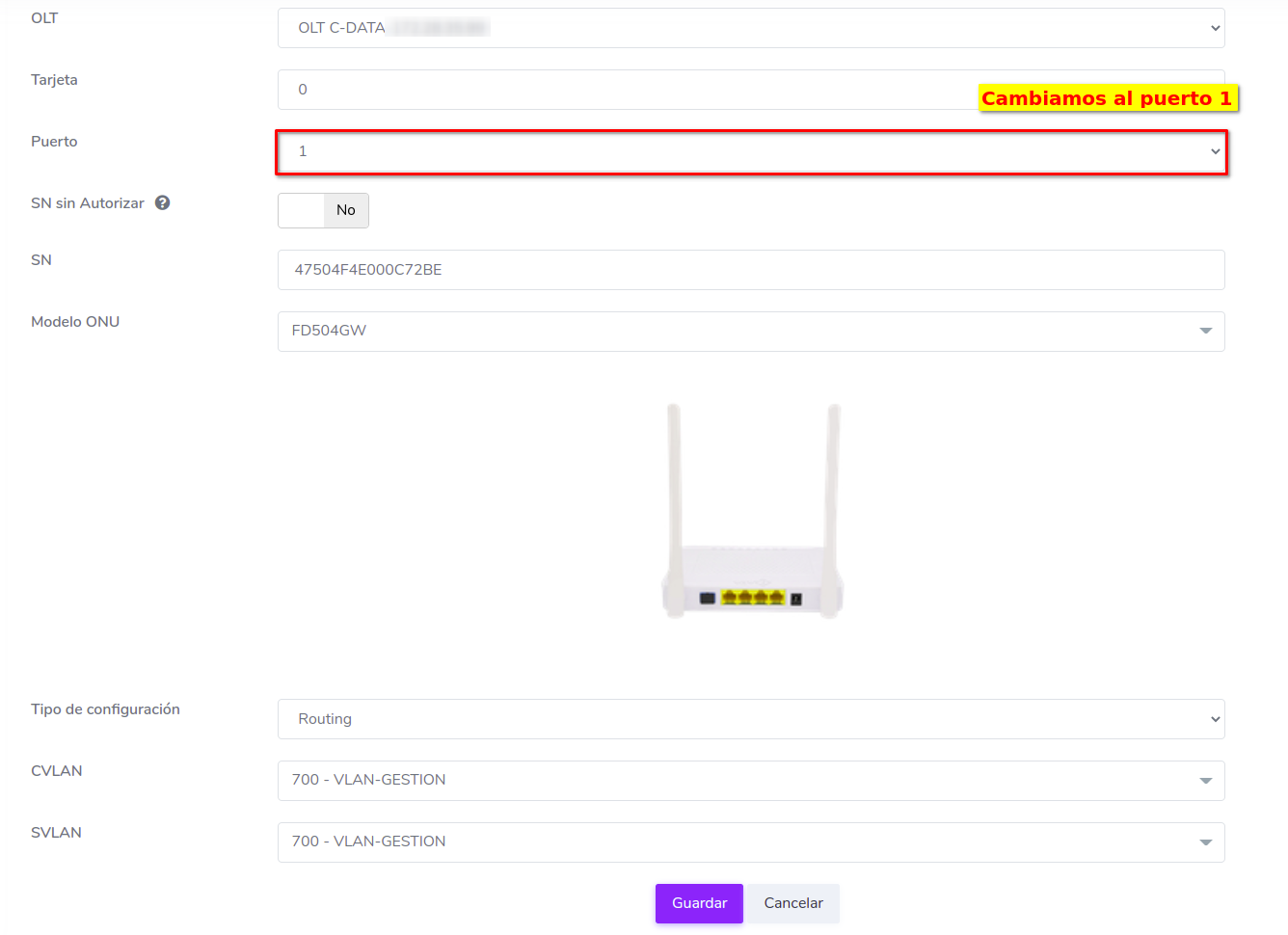Expand the CVLAN selector
1288x935 pixels.
pos(750,780)
